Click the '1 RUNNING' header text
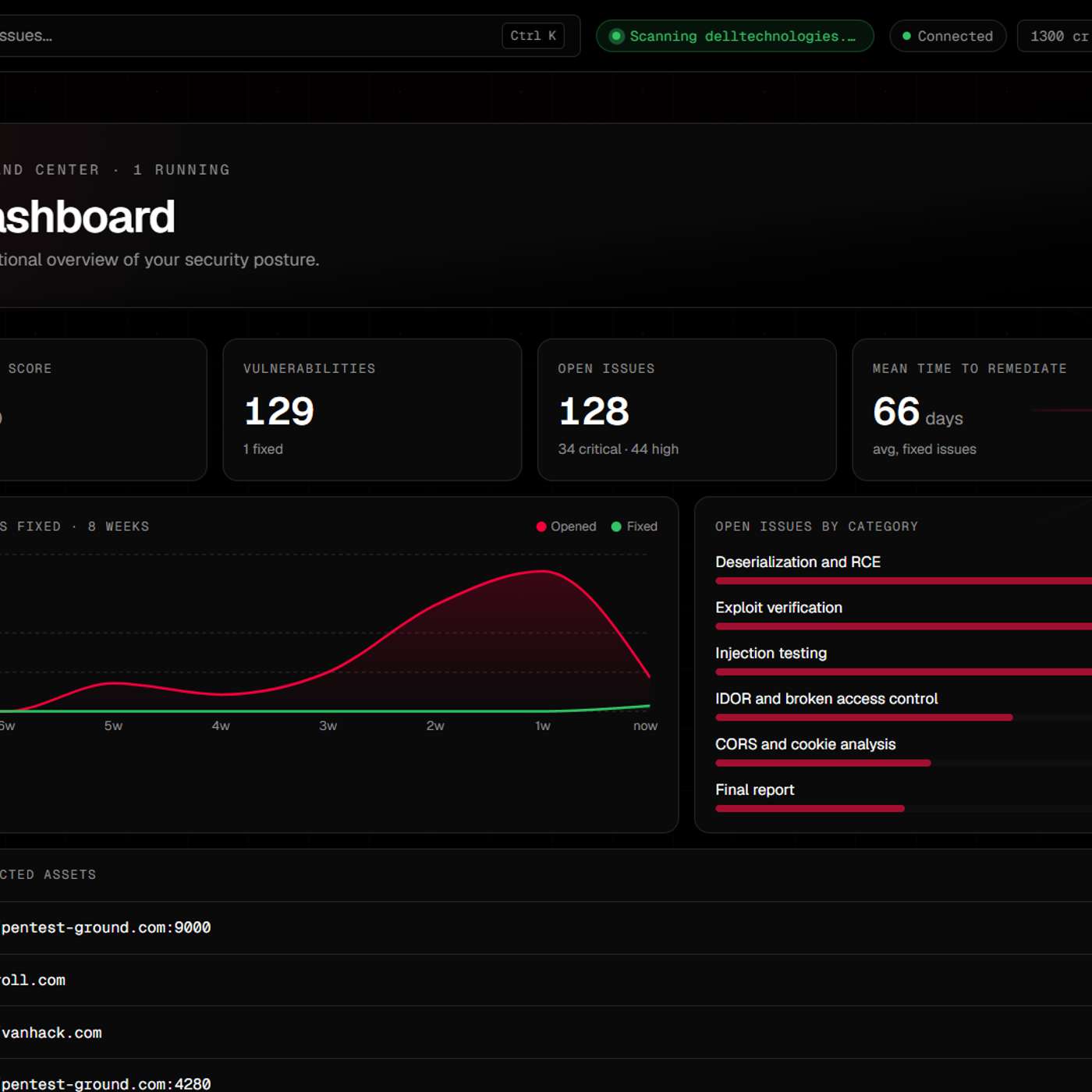The height and width of the screenshot is (1092, 1092). click(181, 170)
